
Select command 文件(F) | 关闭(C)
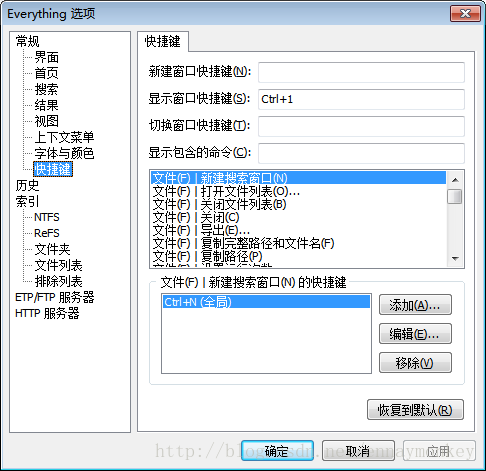pos(298,217)
